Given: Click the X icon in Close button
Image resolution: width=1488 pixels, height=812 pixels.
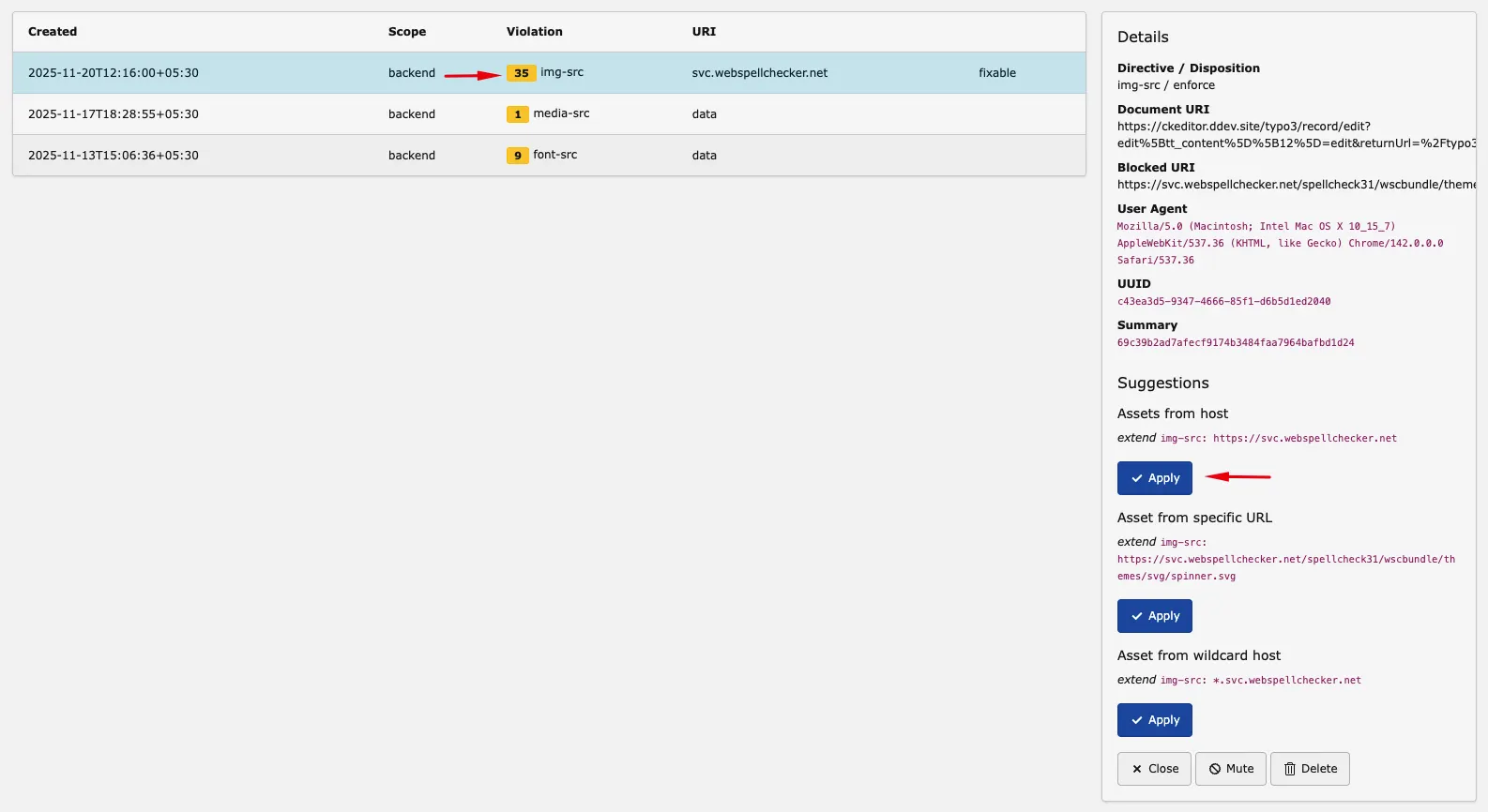Looking at the screenshot, I should point(1137,769).
